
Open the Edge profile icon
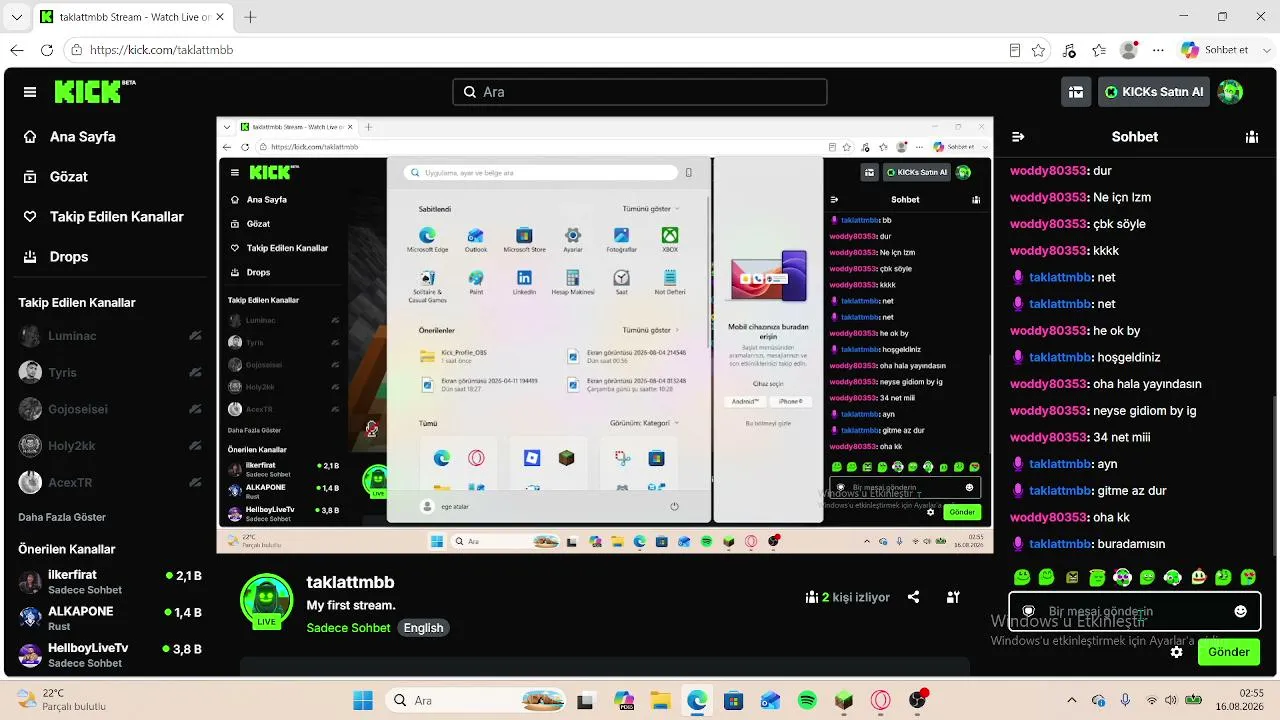tap(1129, 50)
